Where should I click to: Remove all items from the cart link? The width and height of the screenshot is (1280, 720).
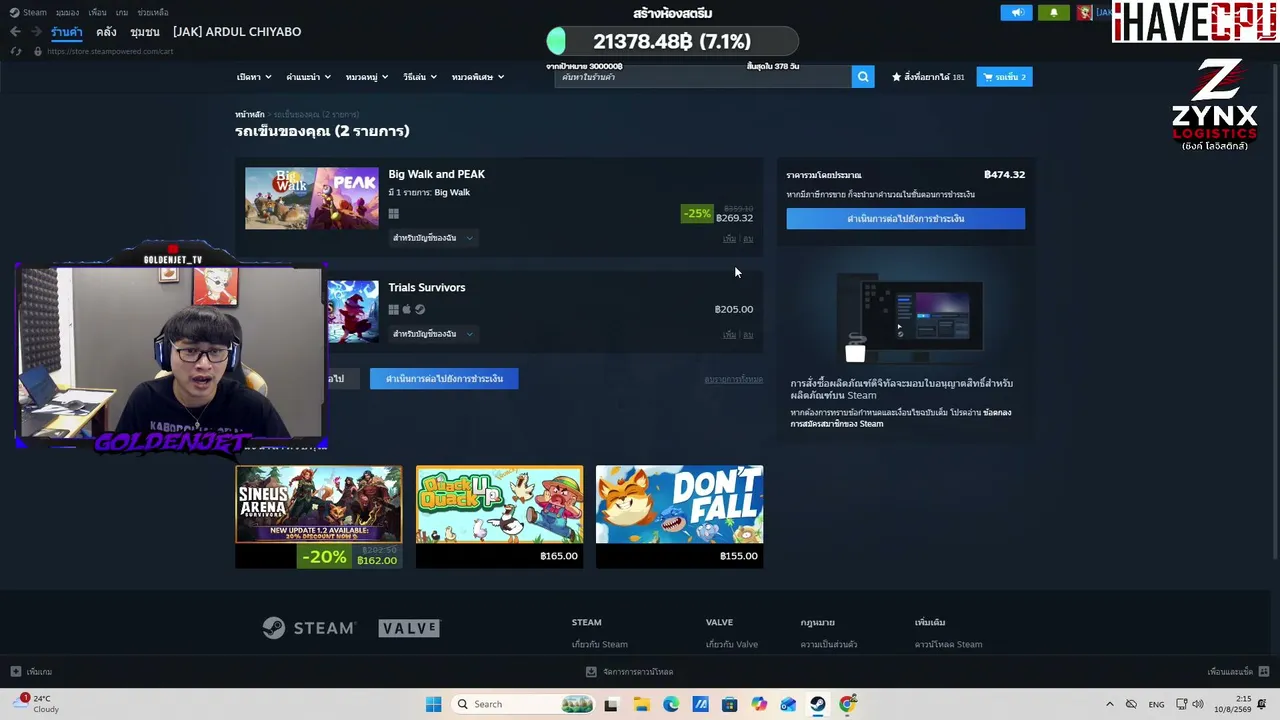click(x=733, y=380)
